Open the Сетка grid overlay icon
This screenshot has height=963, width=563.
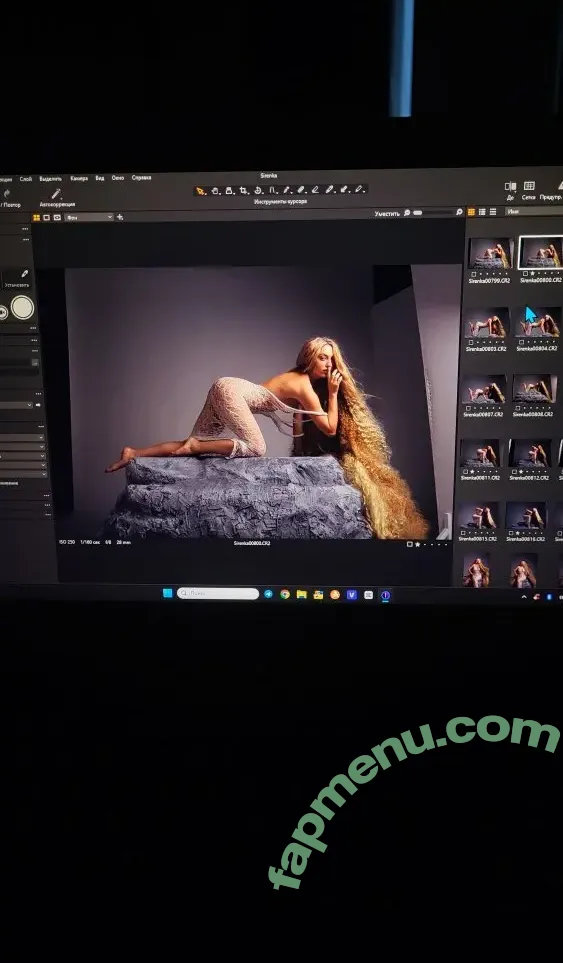[529, 186]
